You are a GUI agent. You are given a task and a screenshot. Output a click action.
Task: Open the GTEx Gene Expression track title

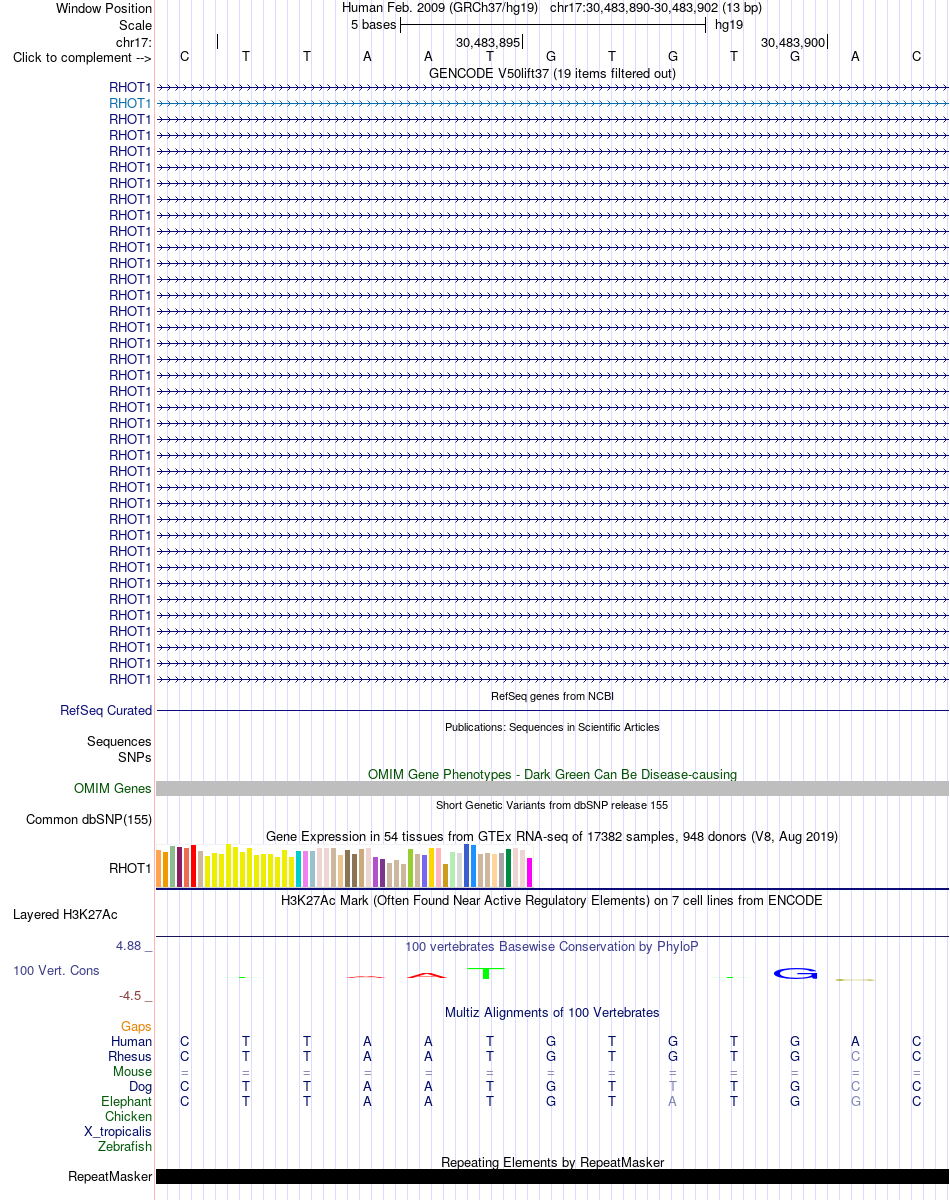[552, 836]
